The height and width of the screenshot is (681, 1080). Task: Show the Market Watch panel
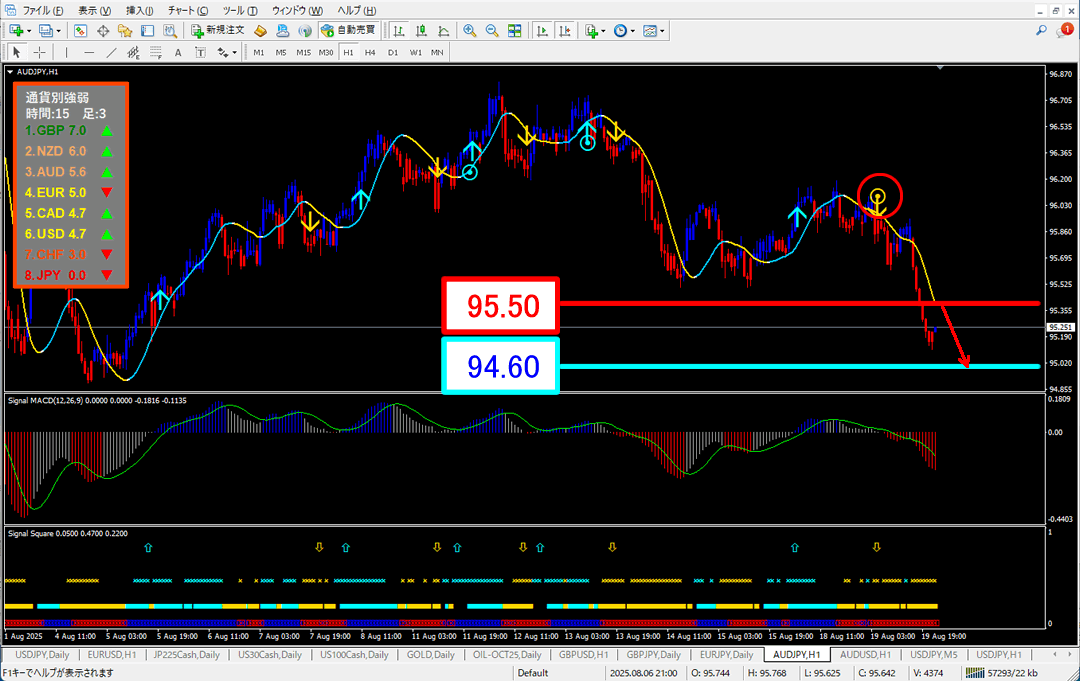point(81,31)
